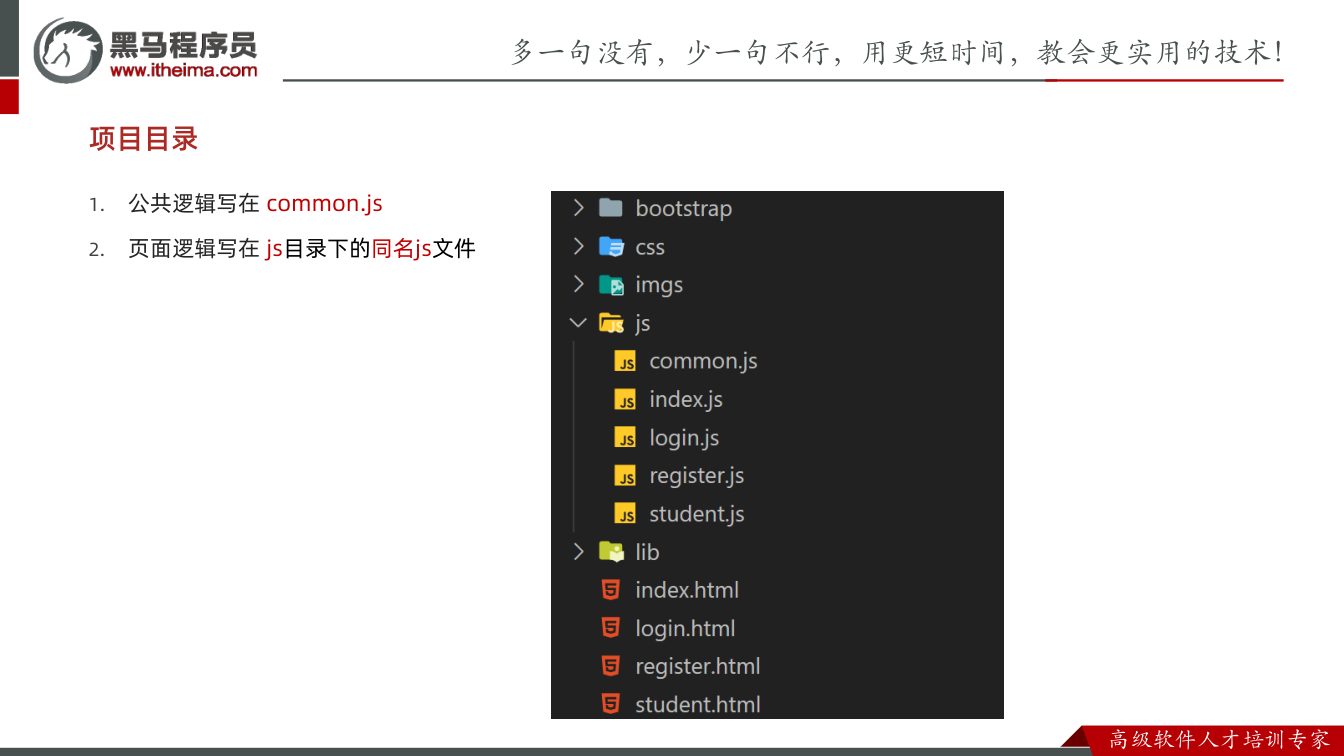Image resolution: width=1344 pixels, height=756 pixels.
Task: Open the index.js file
Action: point(686,399)
